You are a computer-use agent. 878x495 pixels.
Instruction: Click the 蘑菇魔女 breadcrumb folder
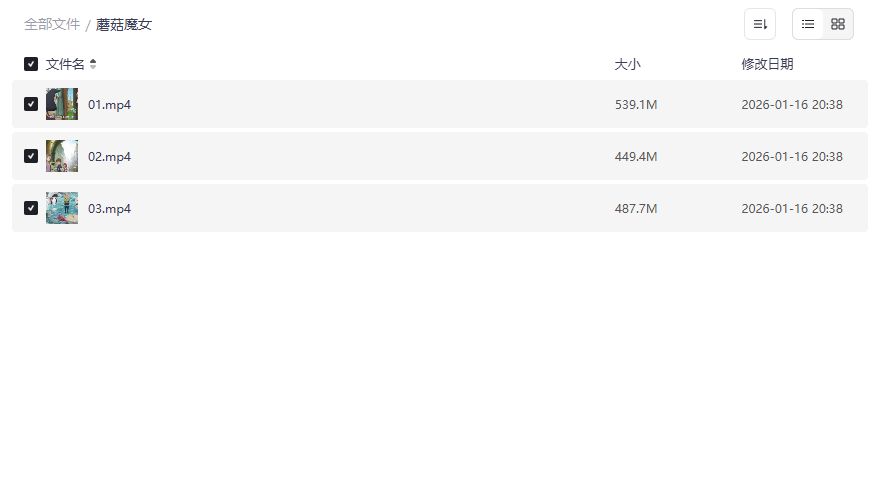point(124,24)
